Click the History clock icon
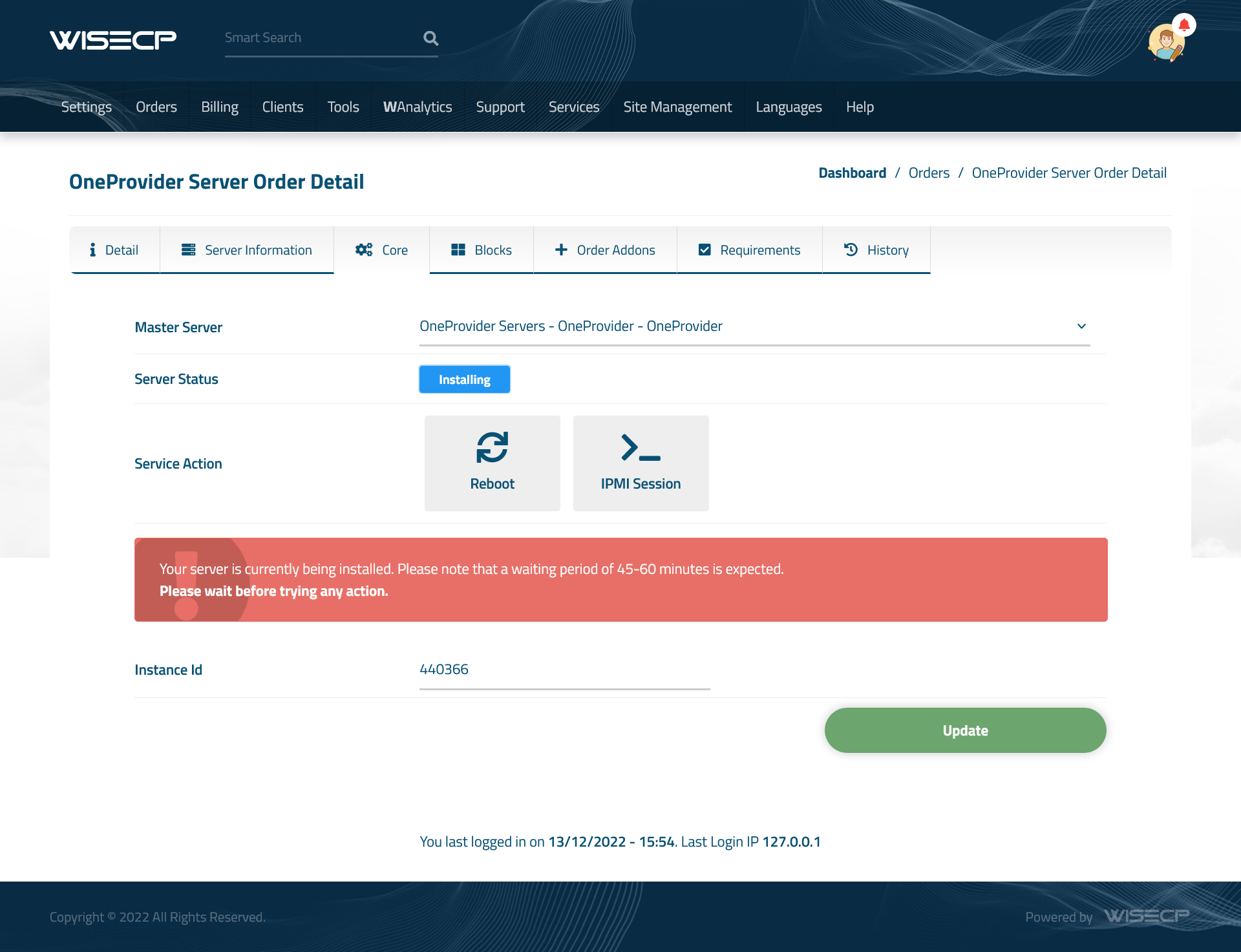The height and width of the screenshot is (952, 1241). (x=851, y=250)
